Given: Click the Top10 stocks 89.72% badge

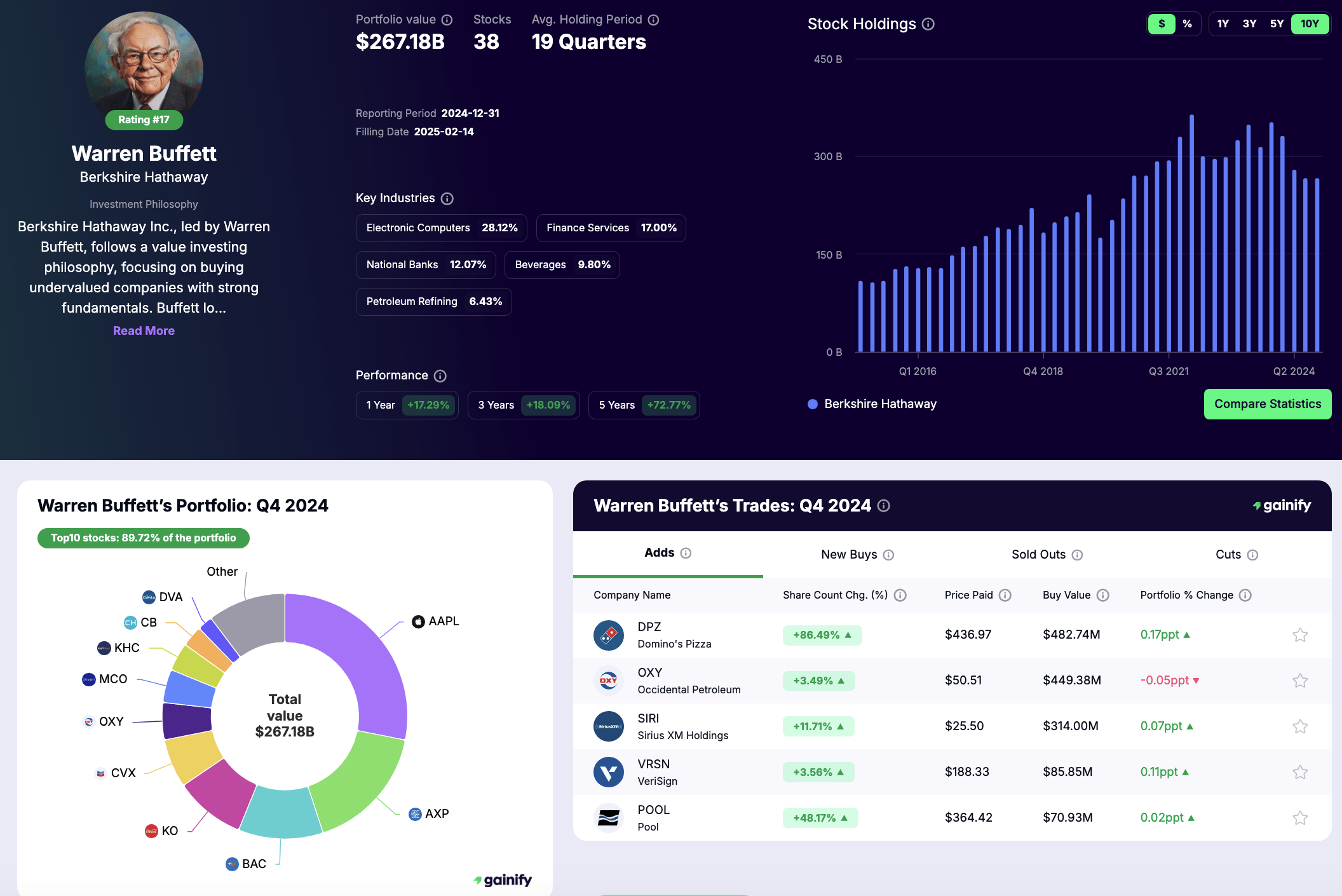Looking at the screenshot, I should 144,538.
